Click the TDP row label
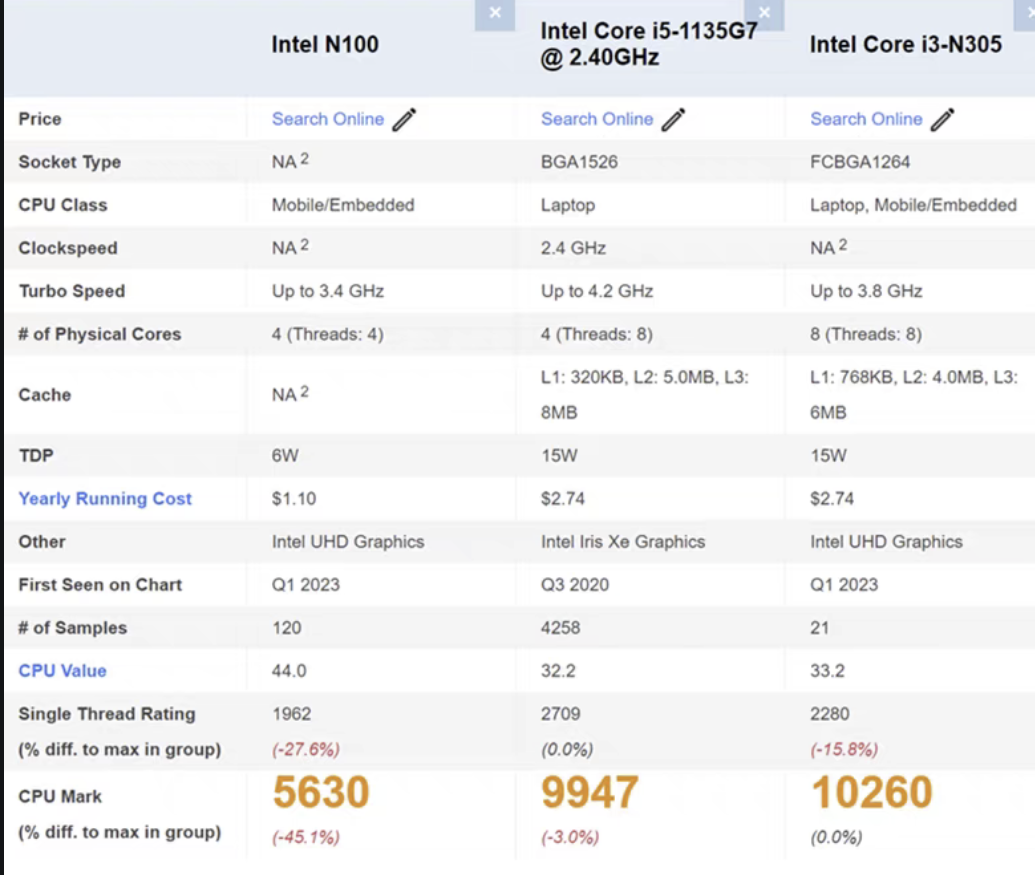Viewport: 1035px width, 875px height. [x=36, y=455]
